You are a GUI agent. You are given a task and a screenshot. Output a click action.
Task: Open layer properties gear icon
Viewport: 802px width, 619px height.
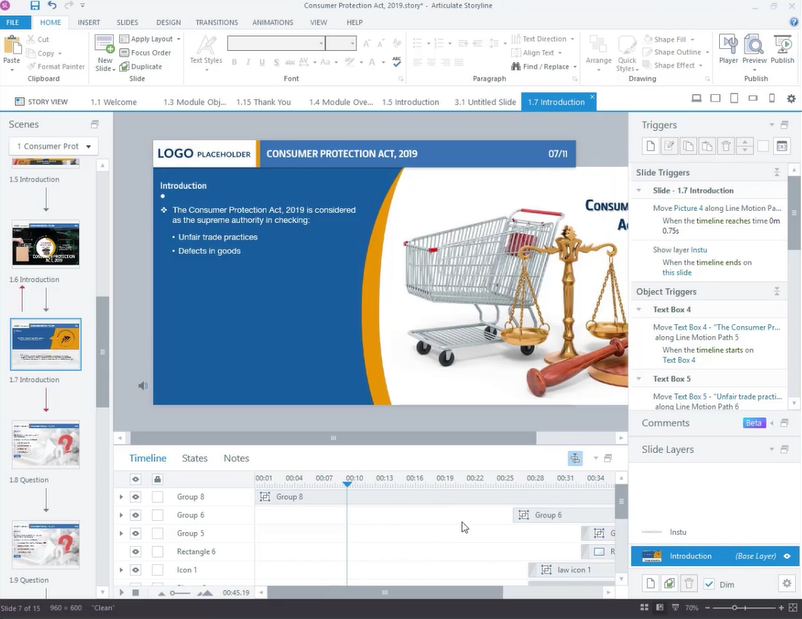pos(787,583)
